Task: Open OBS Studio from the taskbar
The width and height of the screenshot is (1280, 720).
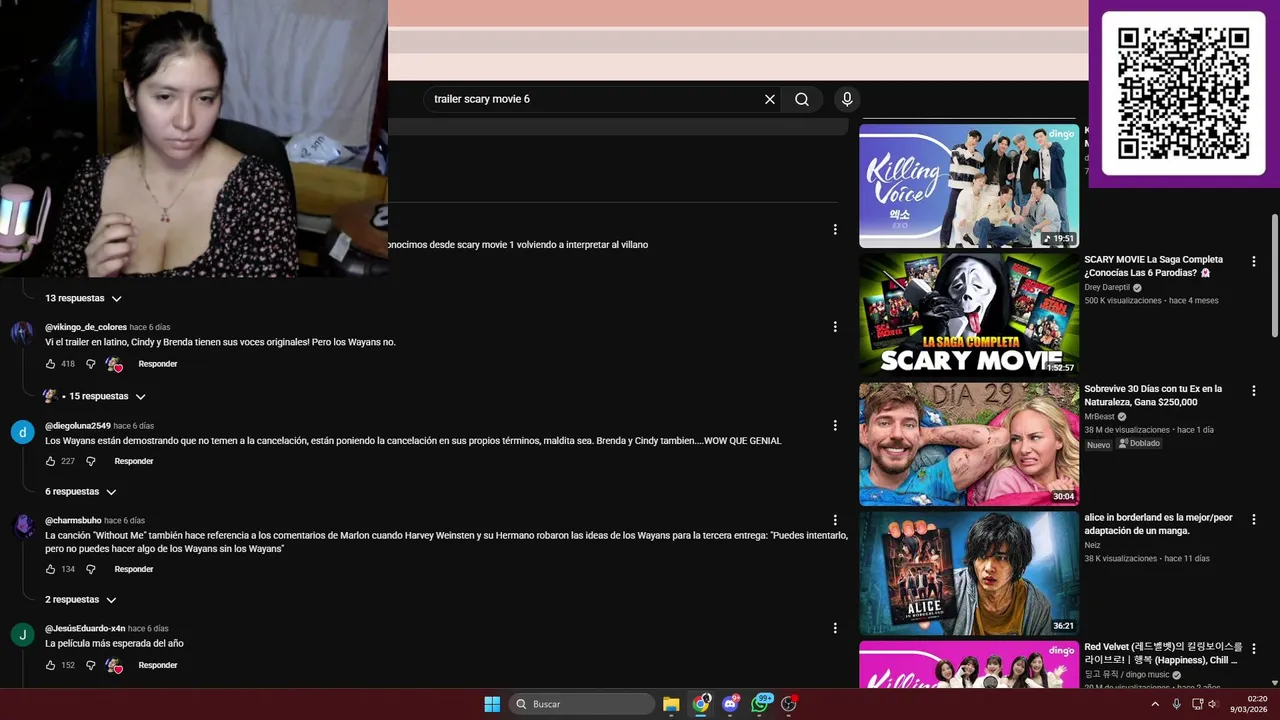Action: [x=789, y=704]
